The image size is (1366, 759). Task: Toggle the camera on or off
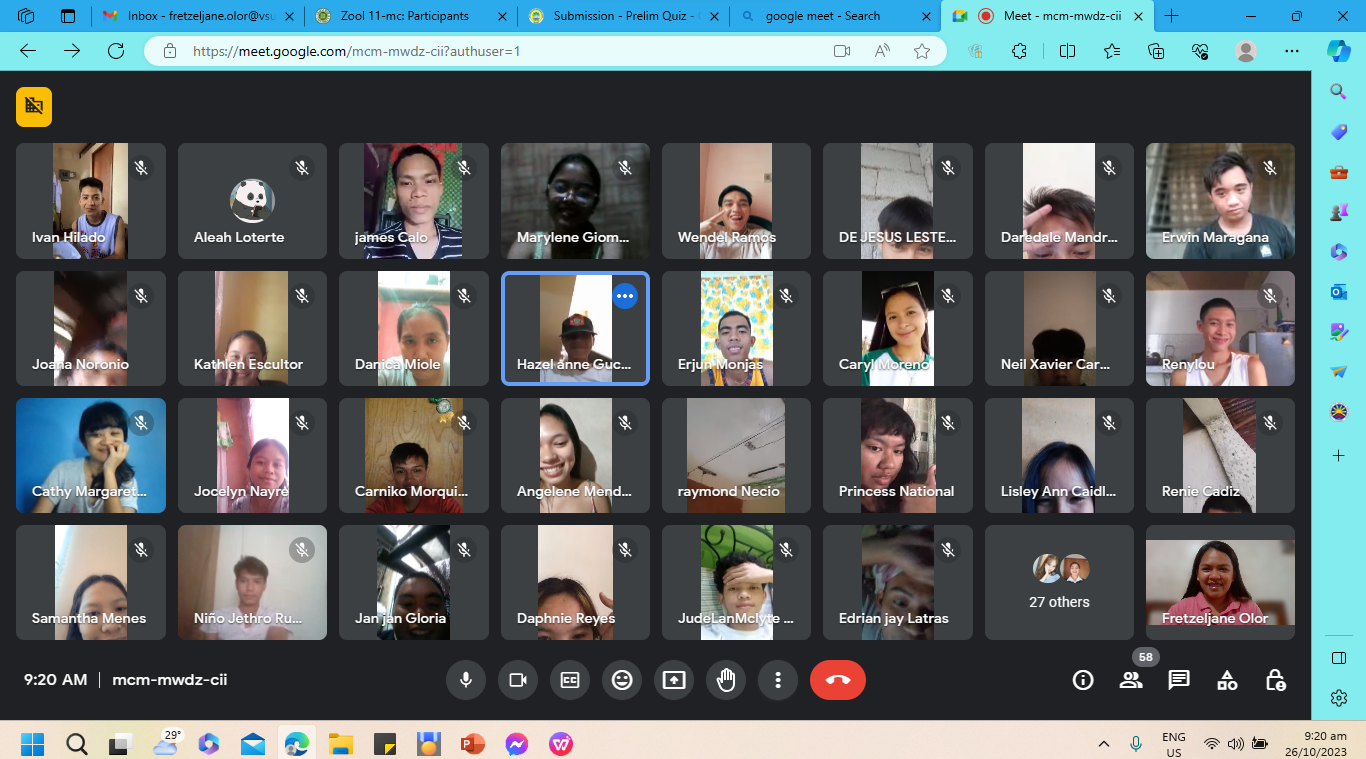coord(518,680)
